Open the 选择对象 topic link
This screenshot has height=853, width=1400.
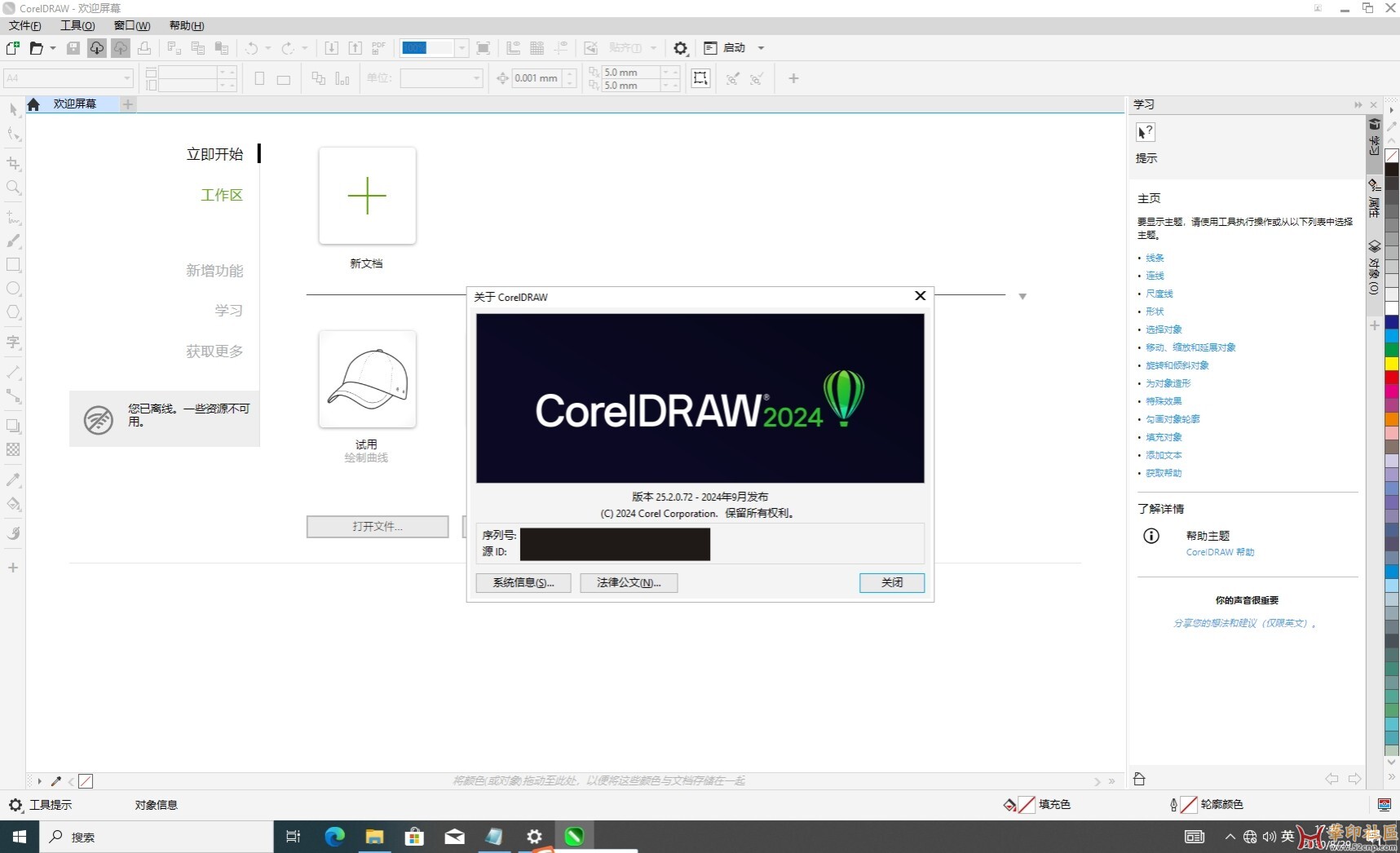1164,329
